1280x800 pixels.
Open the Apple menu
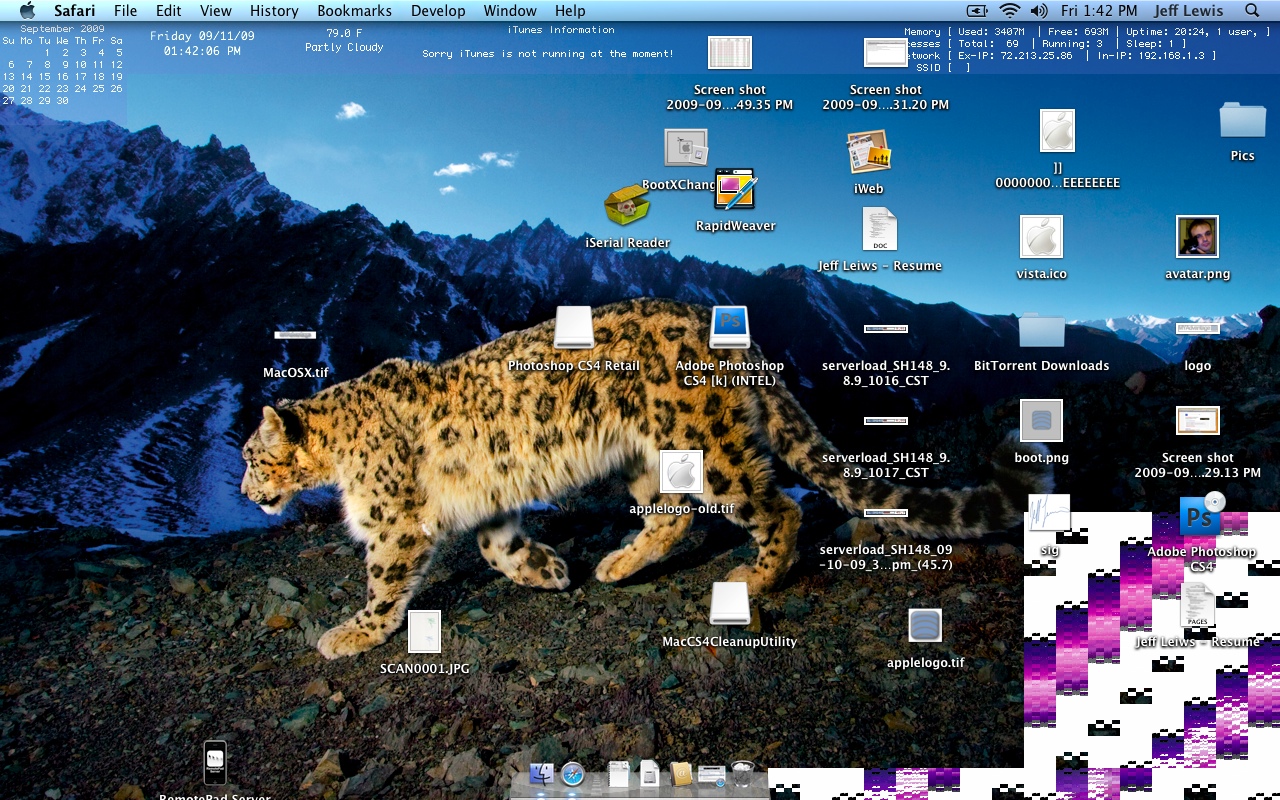[27, 11]
